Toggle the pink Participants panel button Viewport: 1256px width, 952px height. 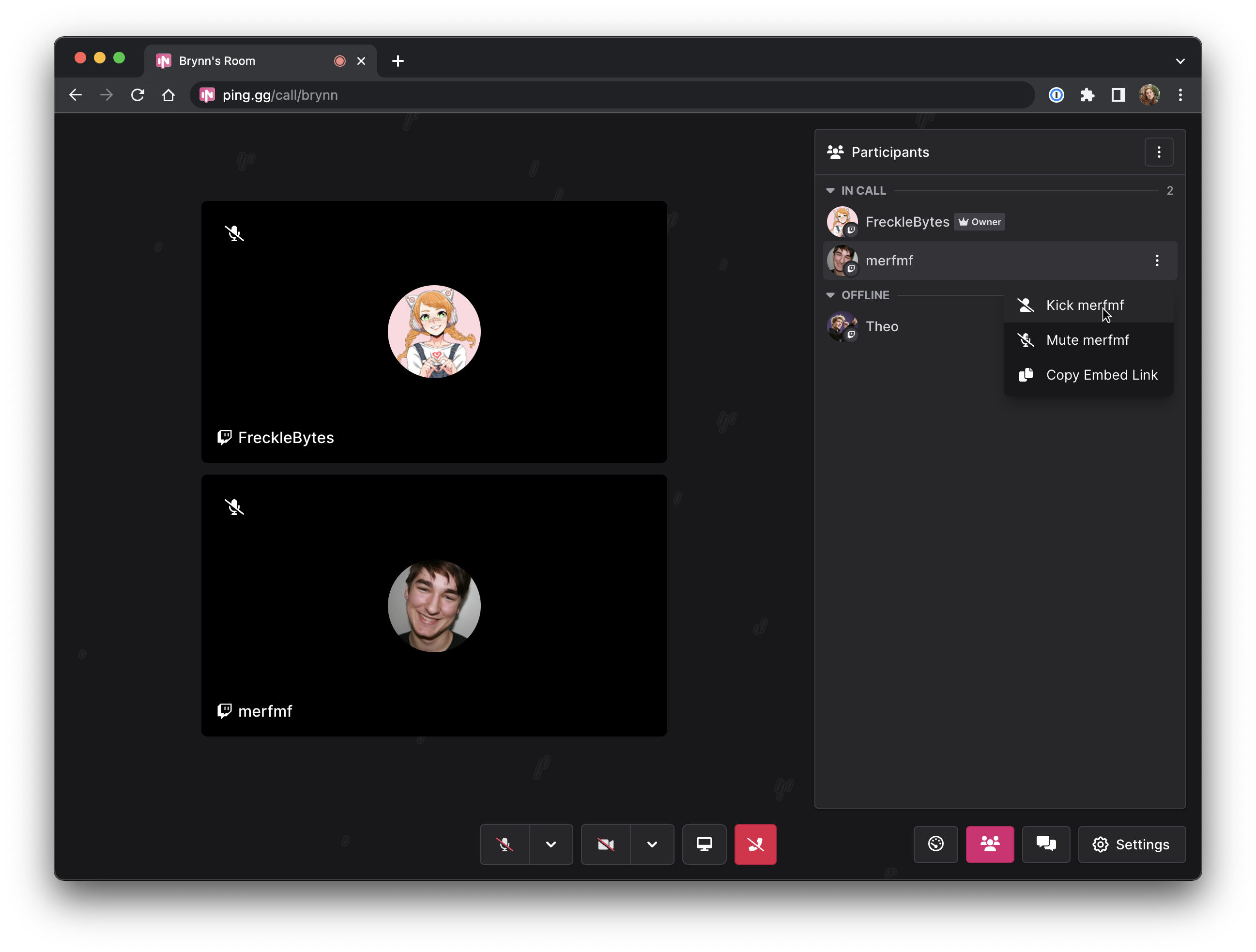[990, 844]
